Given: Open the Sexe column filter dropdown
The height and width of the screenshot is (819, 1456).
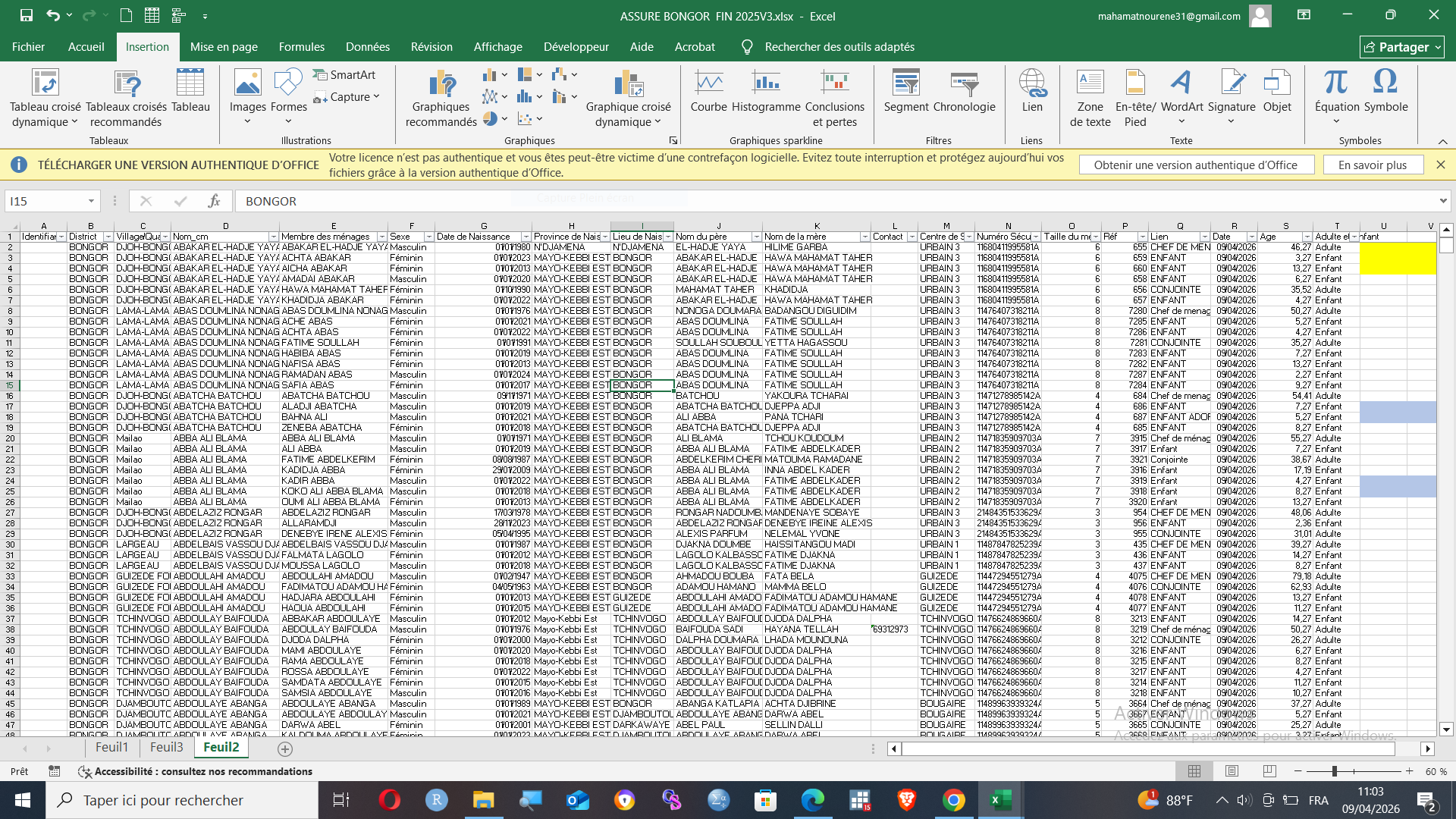Looking at the screenshot, I should click(x=428, y=237).
